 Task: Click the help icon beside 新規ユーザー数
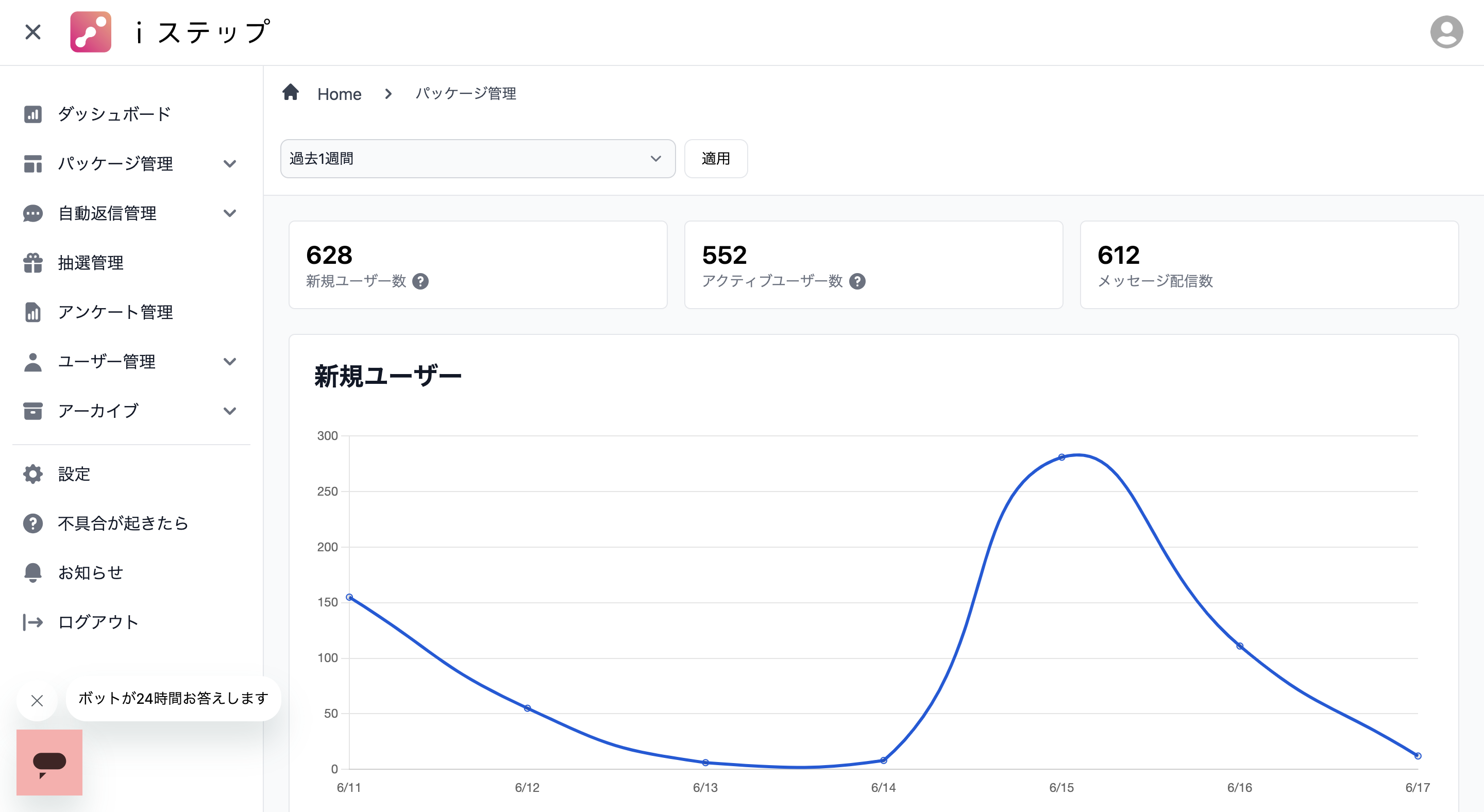(x=420, y=281)
